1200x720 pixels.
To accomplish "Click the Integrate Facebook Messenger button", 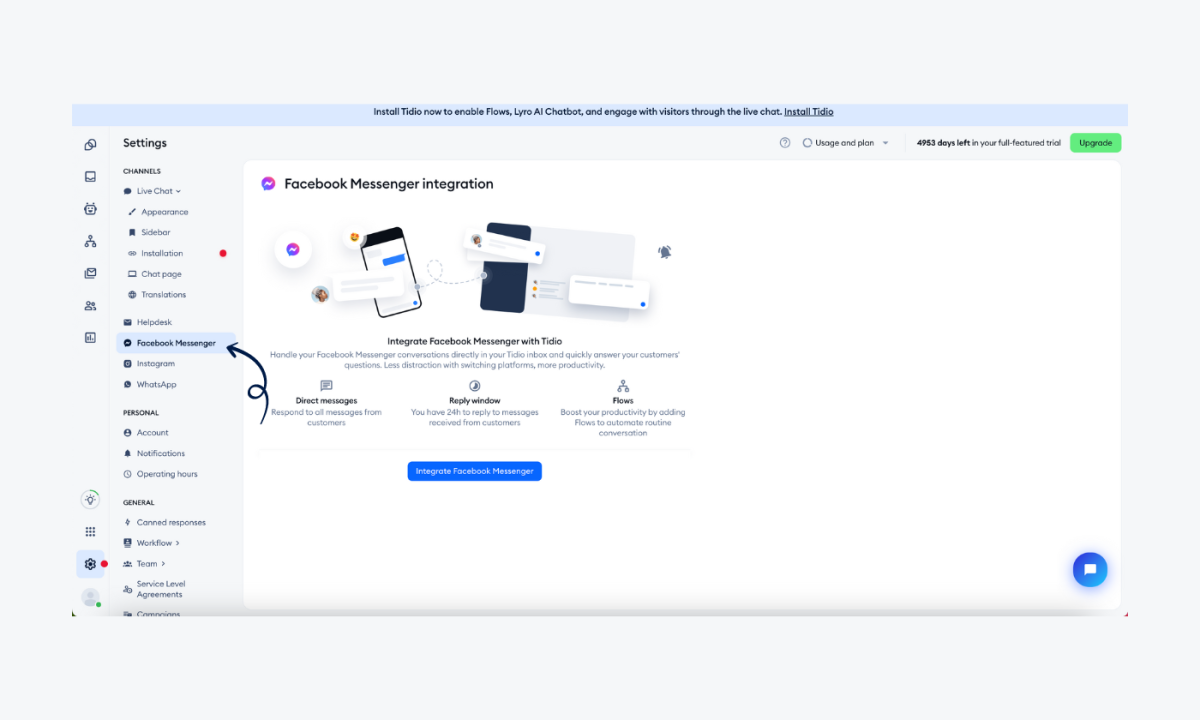I will pos(474,471).
